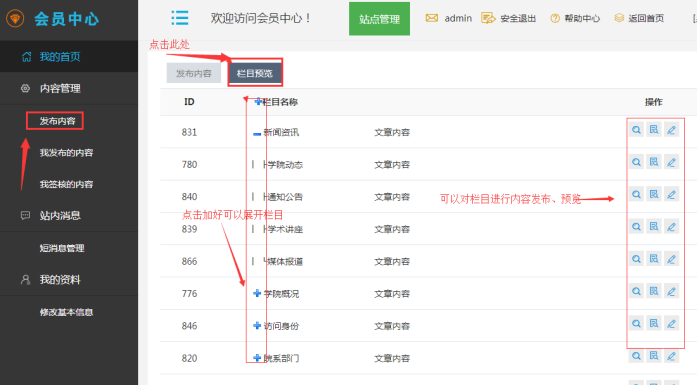Click the green 站点管理 button

pos(379,19)
